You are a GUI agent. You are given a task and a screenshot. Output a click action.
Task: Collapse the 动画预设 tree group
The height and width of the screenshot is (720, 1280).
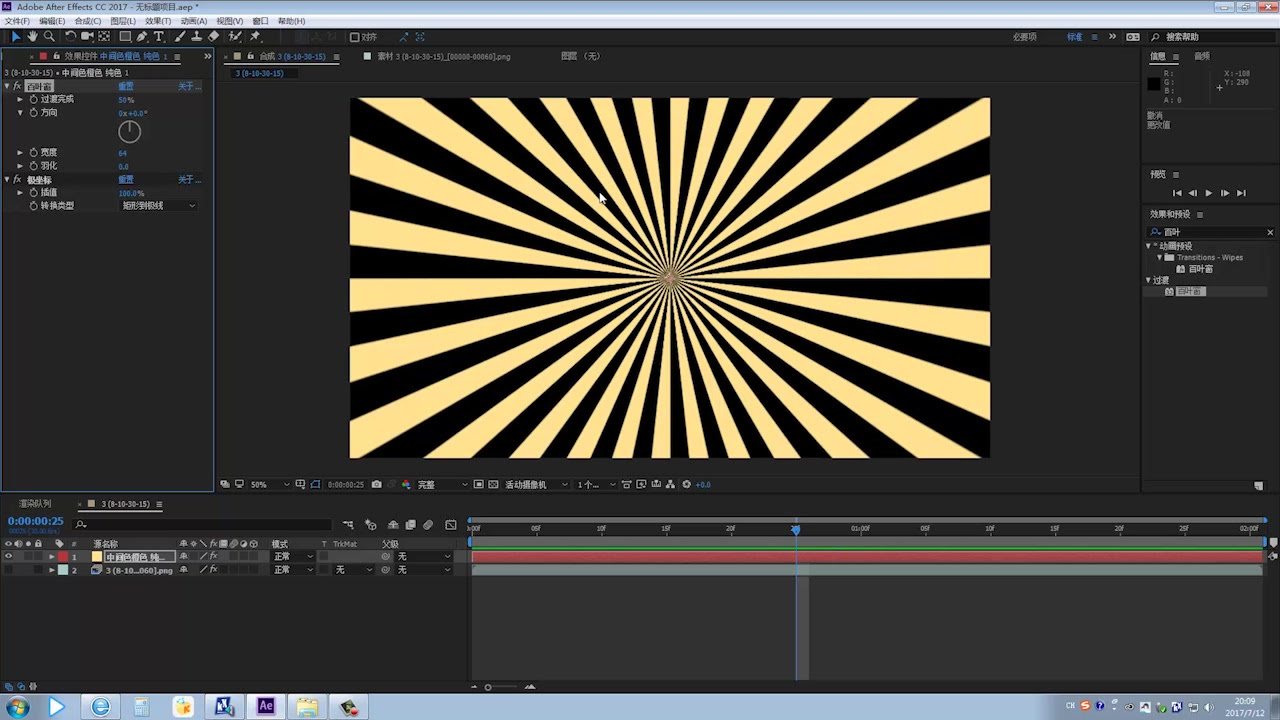click(1149, 246)
